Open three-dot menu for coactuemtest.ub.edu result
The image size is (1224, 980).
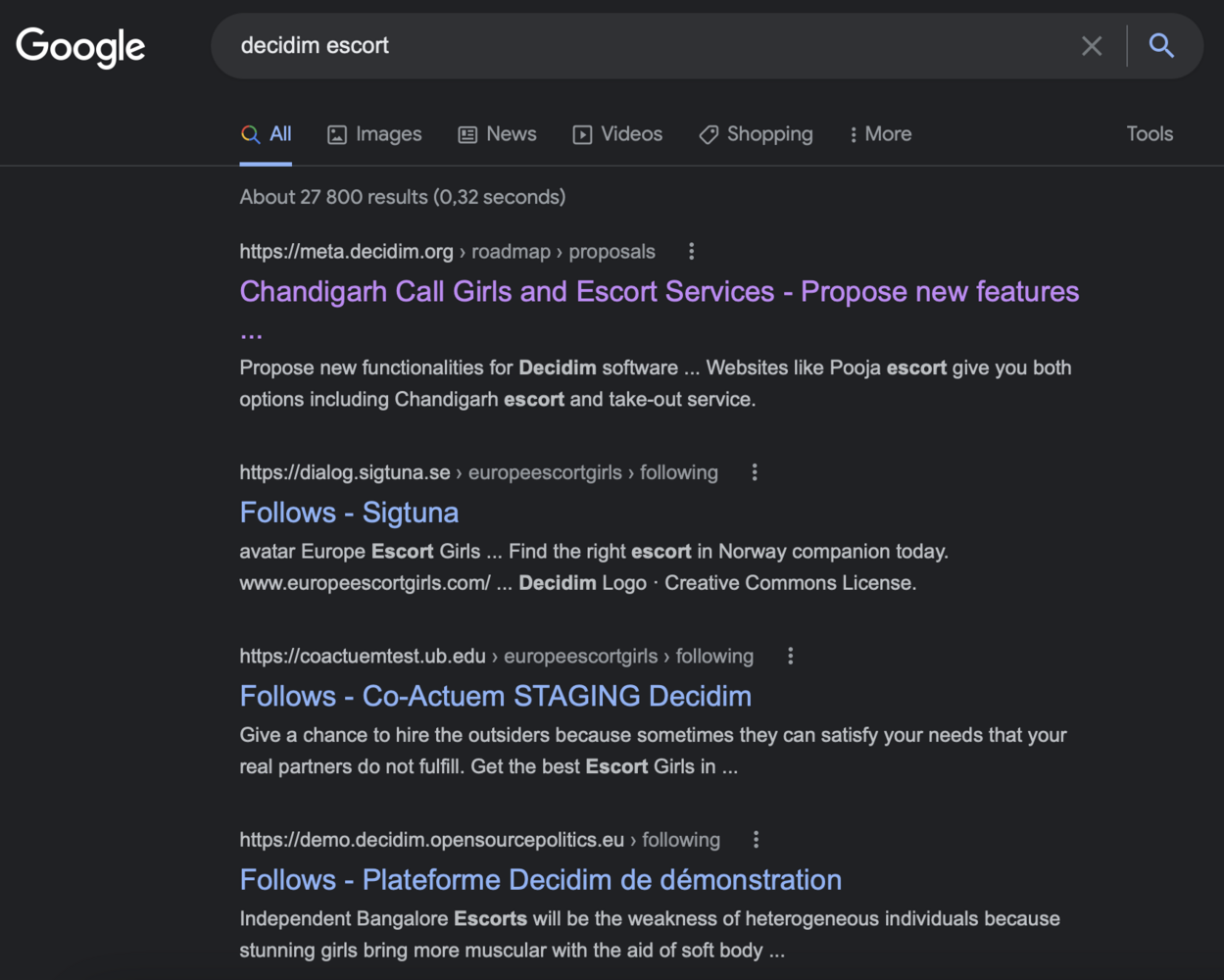point(790,657)
